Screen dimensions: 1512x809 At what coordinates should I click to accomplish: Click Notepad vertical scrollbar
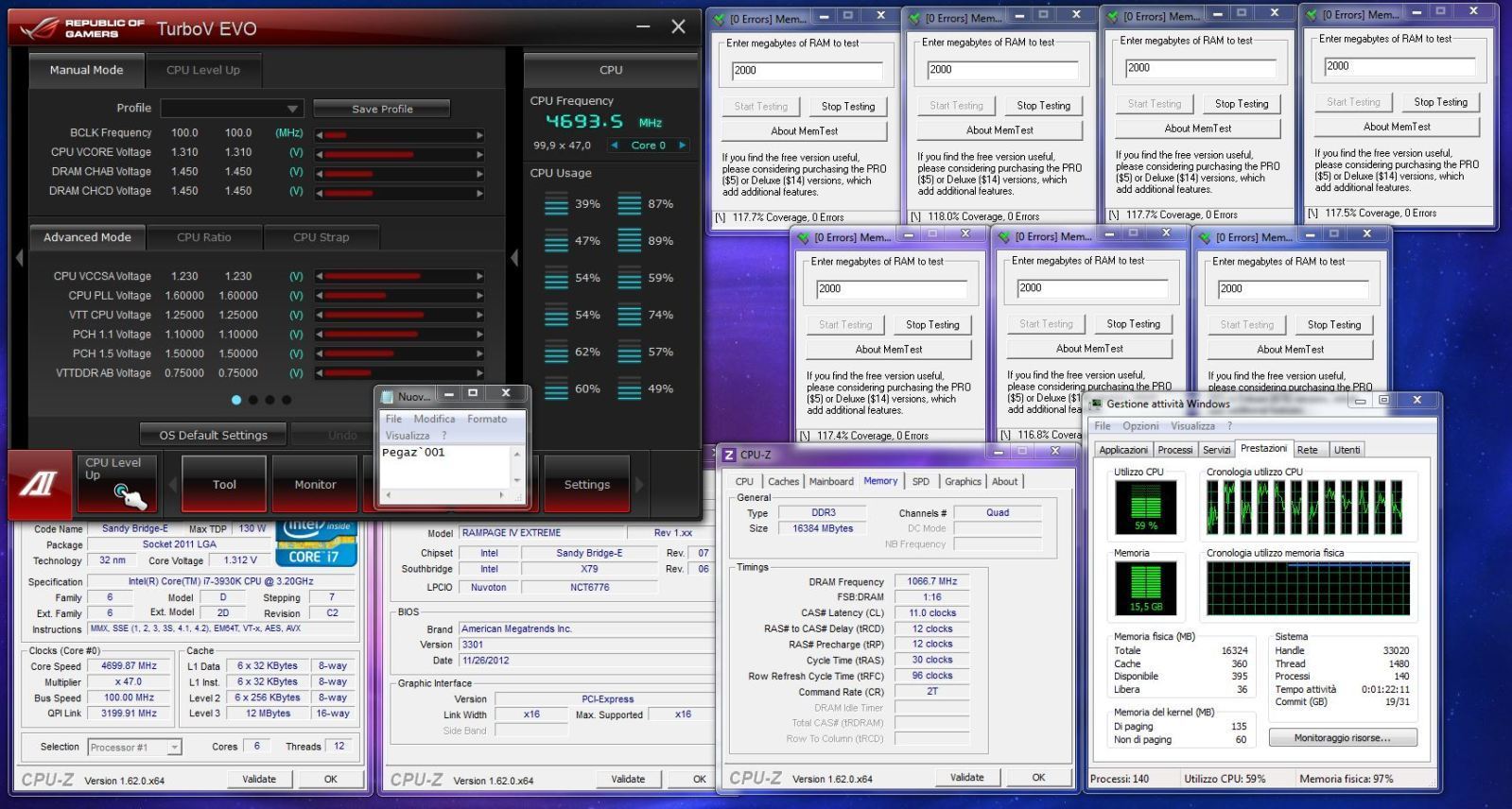[x=516, y=466]
